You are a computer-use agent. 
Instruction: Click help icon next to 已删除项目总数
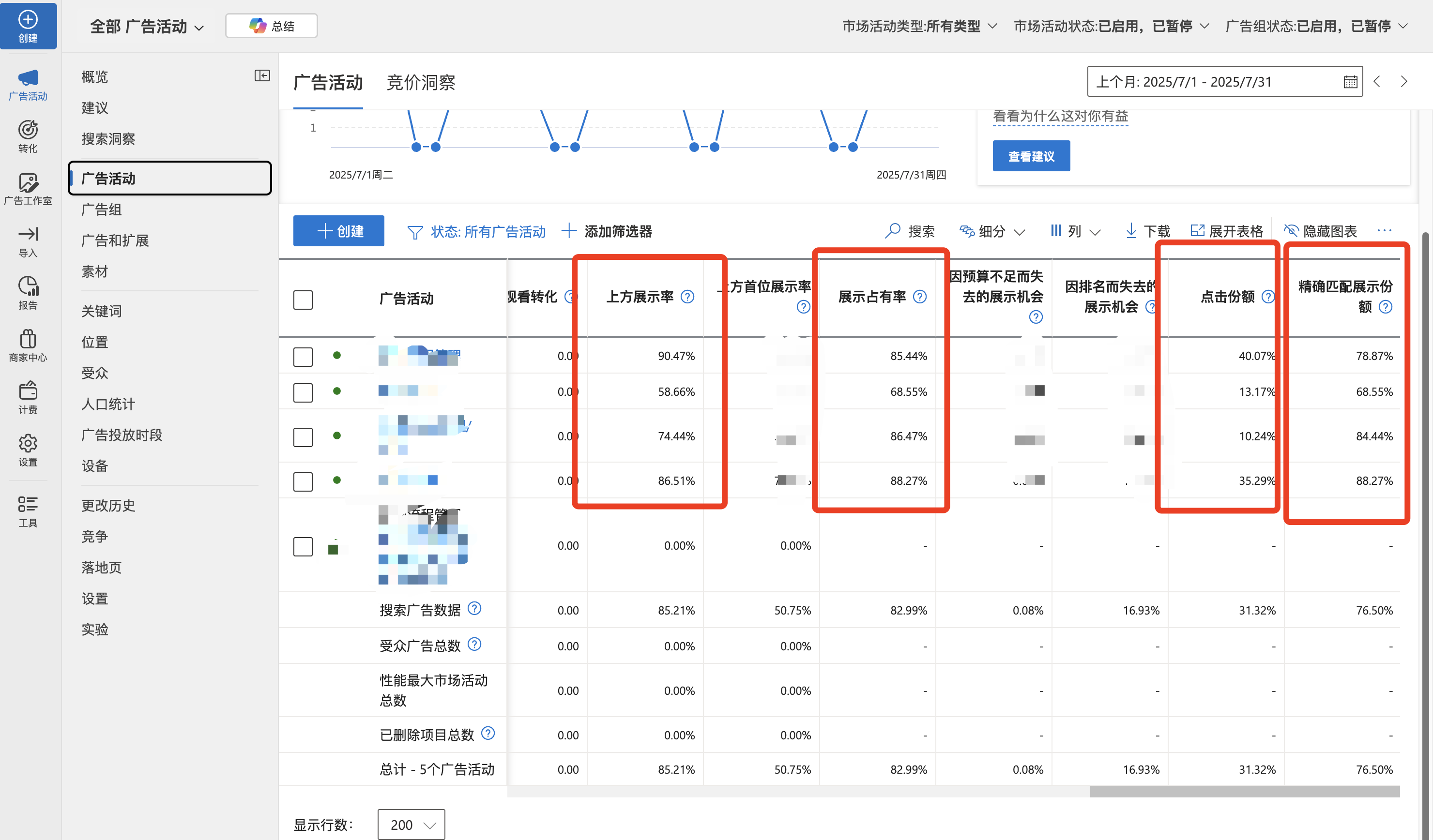488,733
